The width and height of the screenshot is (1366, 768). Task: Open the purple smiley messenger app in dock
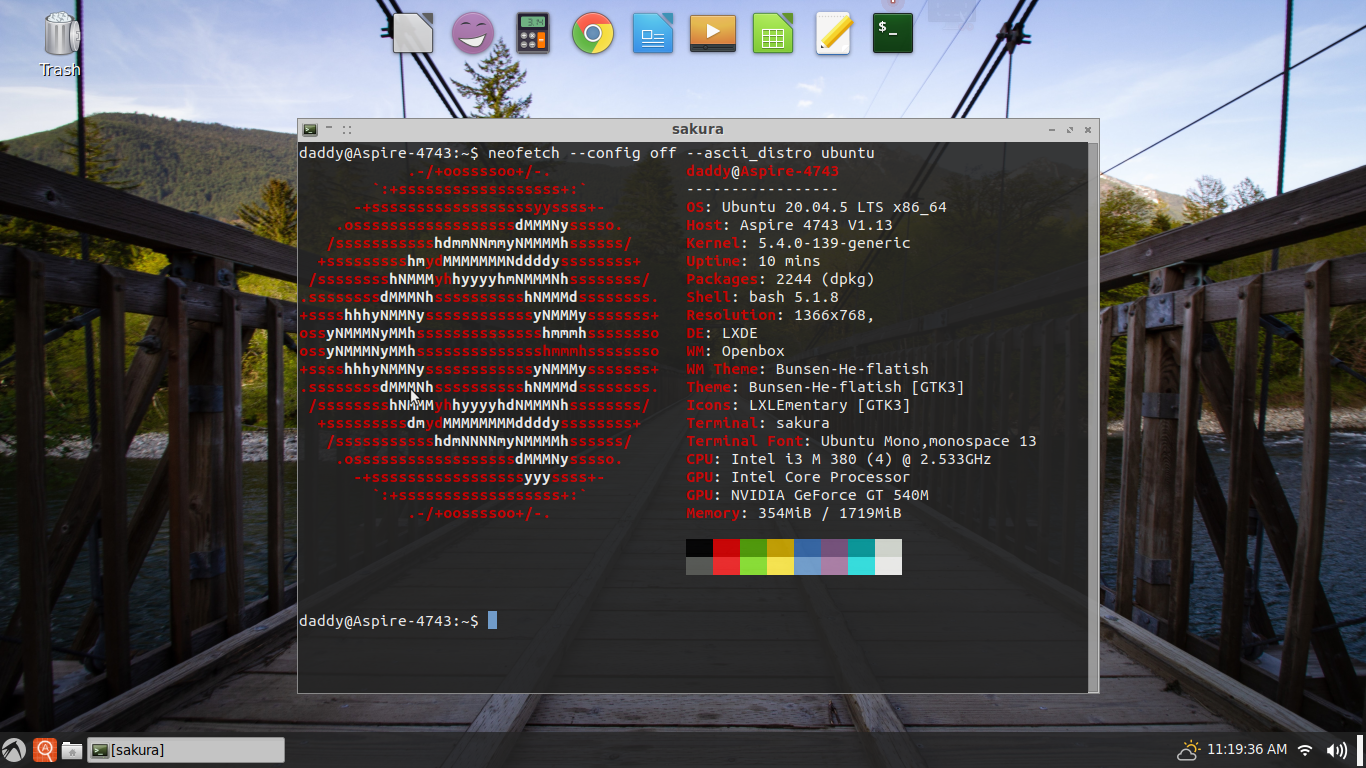472,33
